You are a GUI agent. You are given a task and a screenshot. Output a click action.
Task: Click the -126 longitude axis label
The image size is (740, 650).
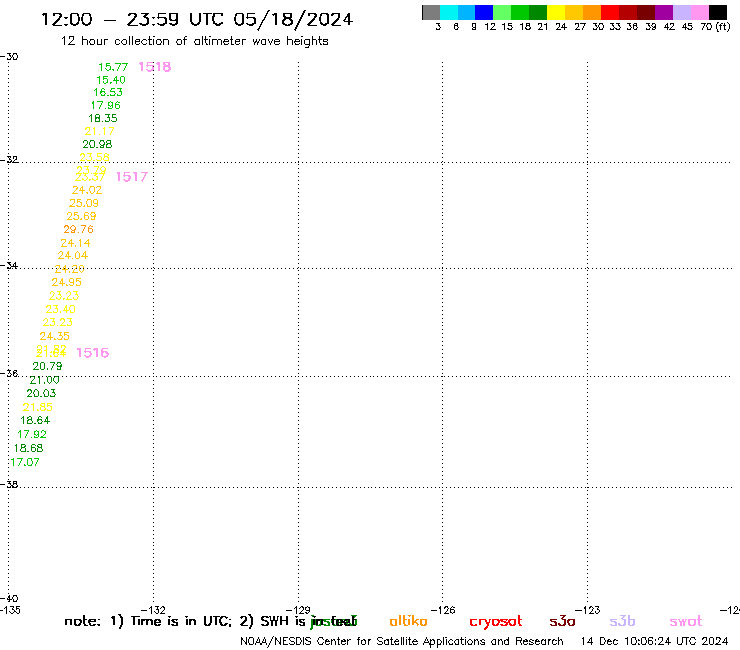tap(443, 610)
